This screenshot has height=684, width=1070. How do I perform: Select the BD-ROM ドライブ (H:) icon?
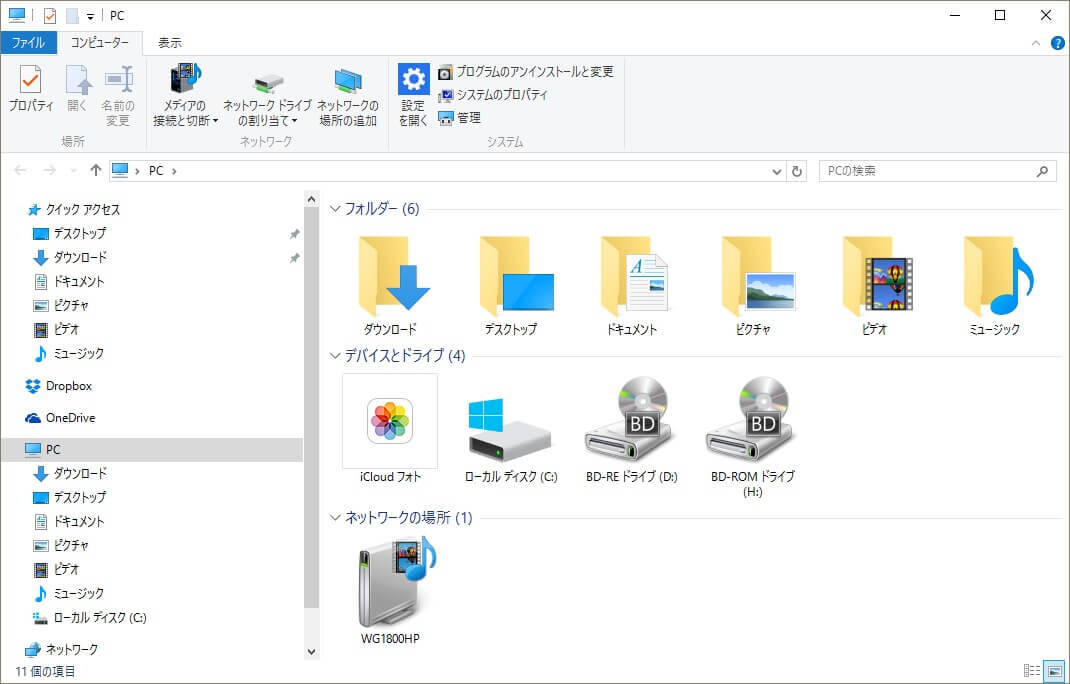pos(752,421)
